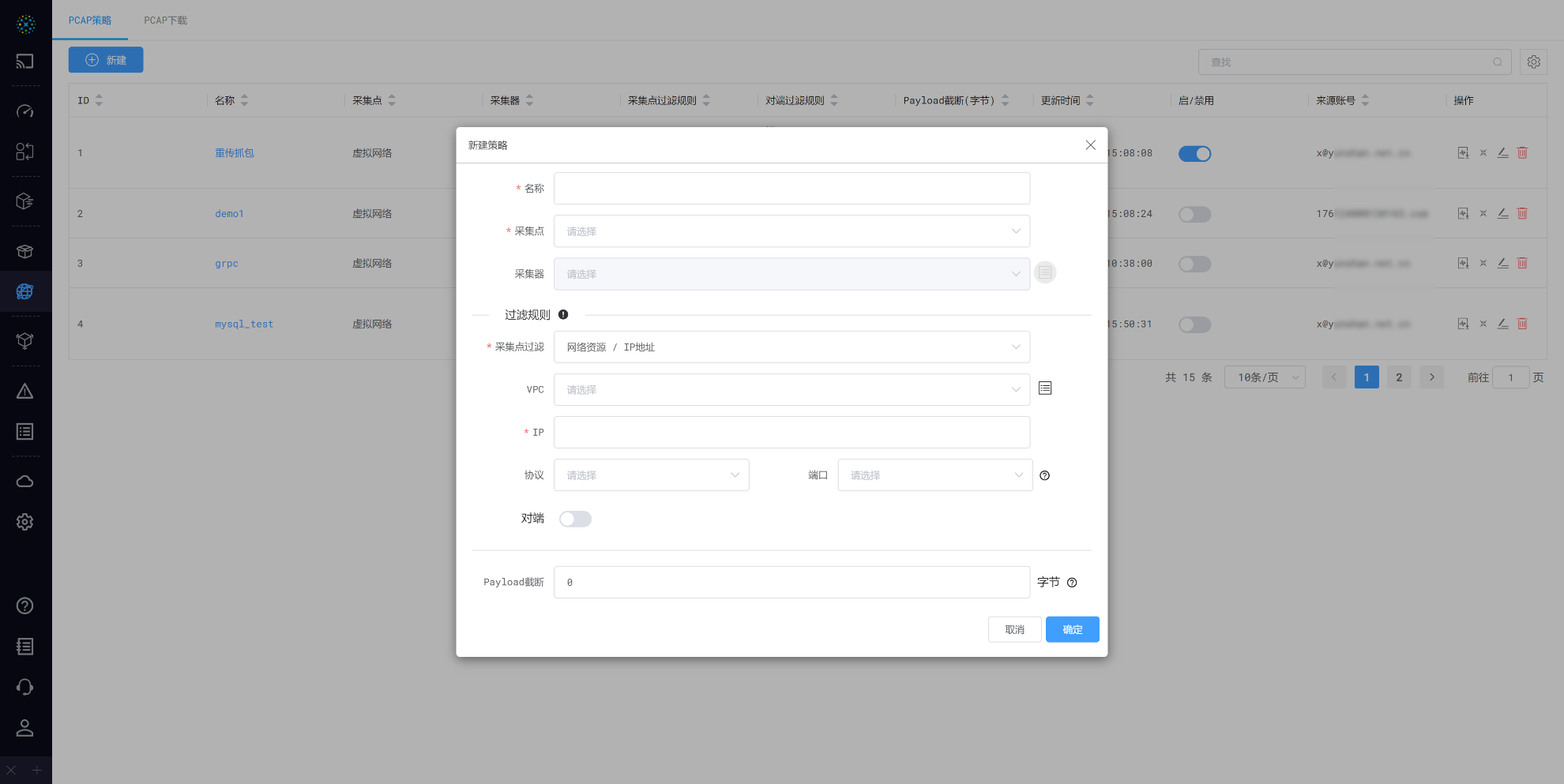Click the 确定 confirm button
Viewport: 1564px width, 784px height.
coord(1072,629)
